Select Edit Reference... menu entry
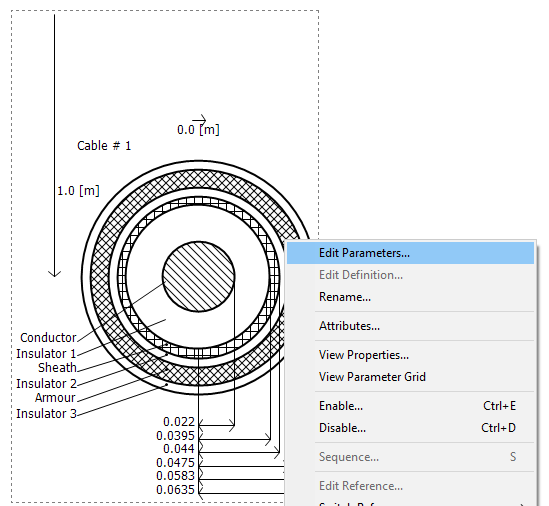Image resolution: width=549 pixels, height=506 pixels. [x=410, y=486]
